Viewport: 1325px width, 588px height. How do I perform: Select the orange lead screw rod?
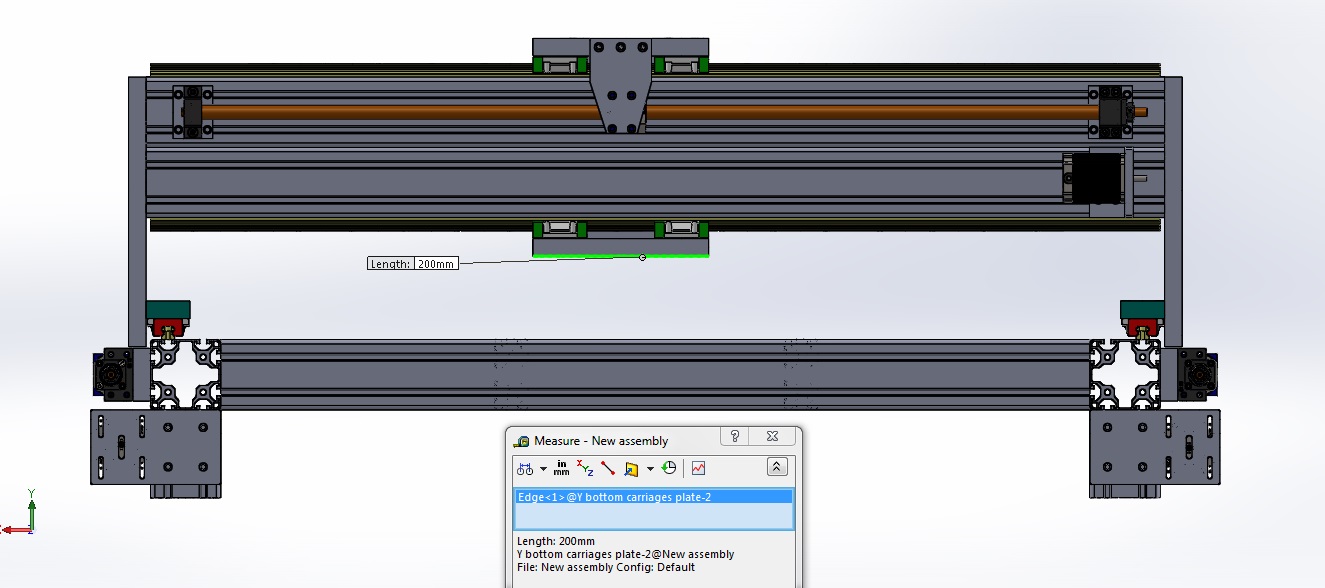[400, 112]
